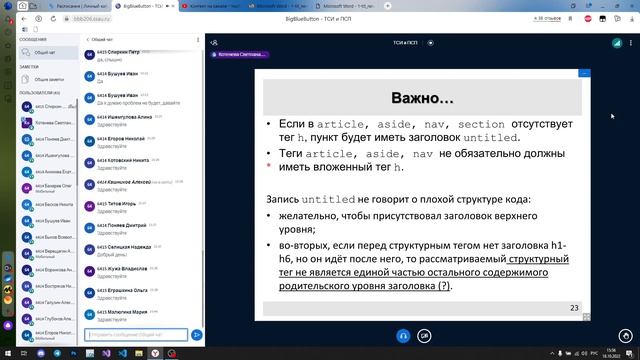The width and height of the screenshot is (640, 360).
Task: Click the user list scrollbar
Action: 77,143
